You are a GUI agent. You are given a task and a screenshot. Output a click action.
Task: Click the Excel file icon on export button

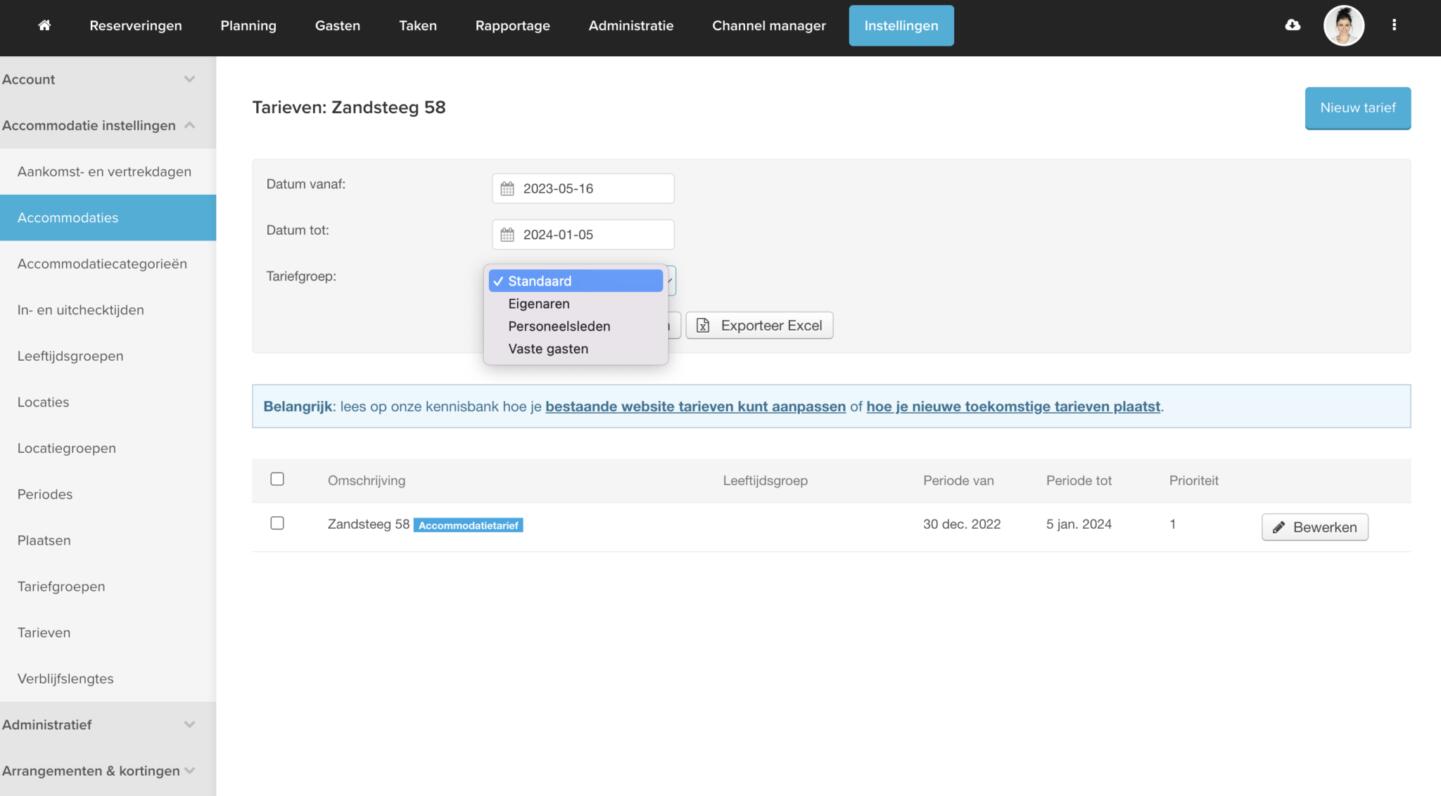point(703,326)
